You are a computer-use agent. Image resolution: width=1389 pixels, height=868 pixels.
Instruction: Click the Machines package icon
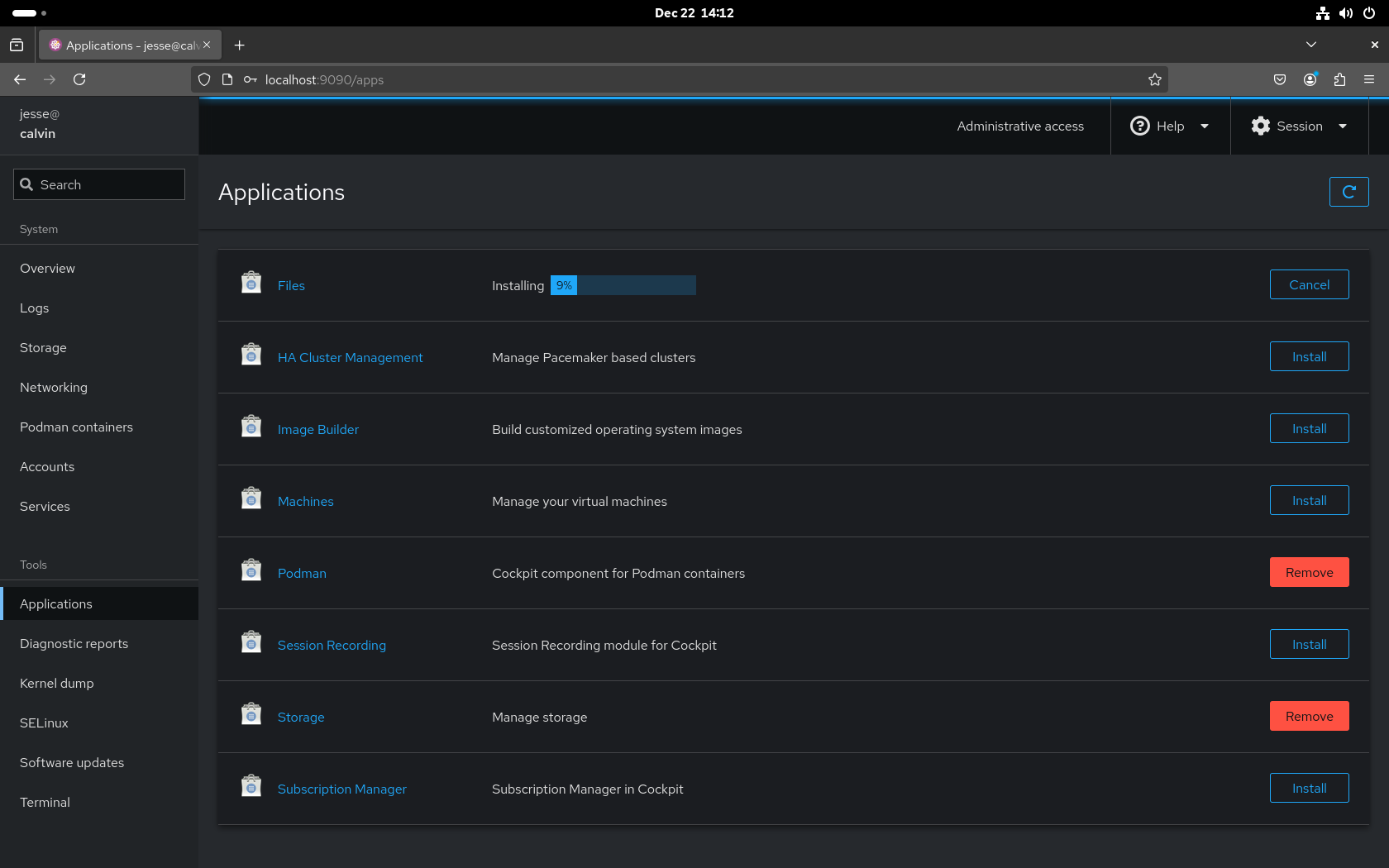(x=251, y=498)
